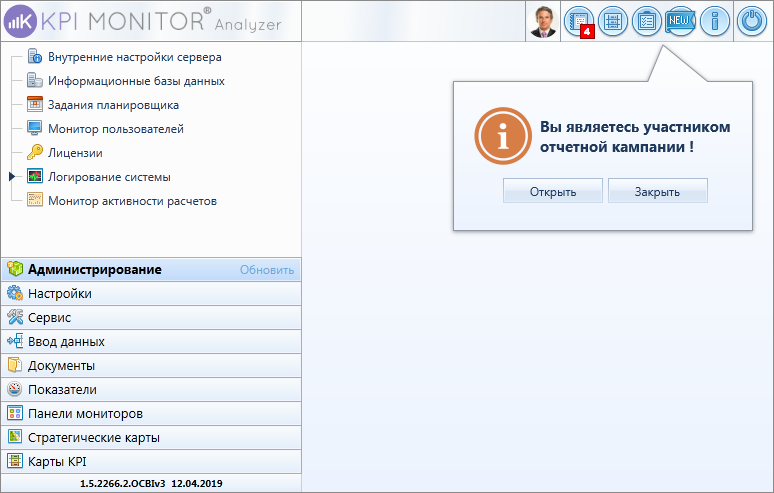This screenshot has width=774, height=493.
Task: Click the calculation activity monitor icon
Action: pyautogui.click(x=35, y=199)
